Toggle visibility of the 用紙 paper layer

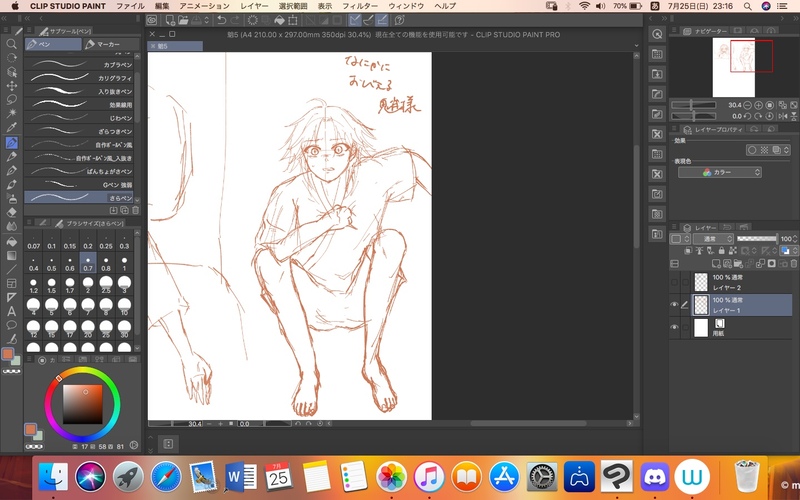674,328
